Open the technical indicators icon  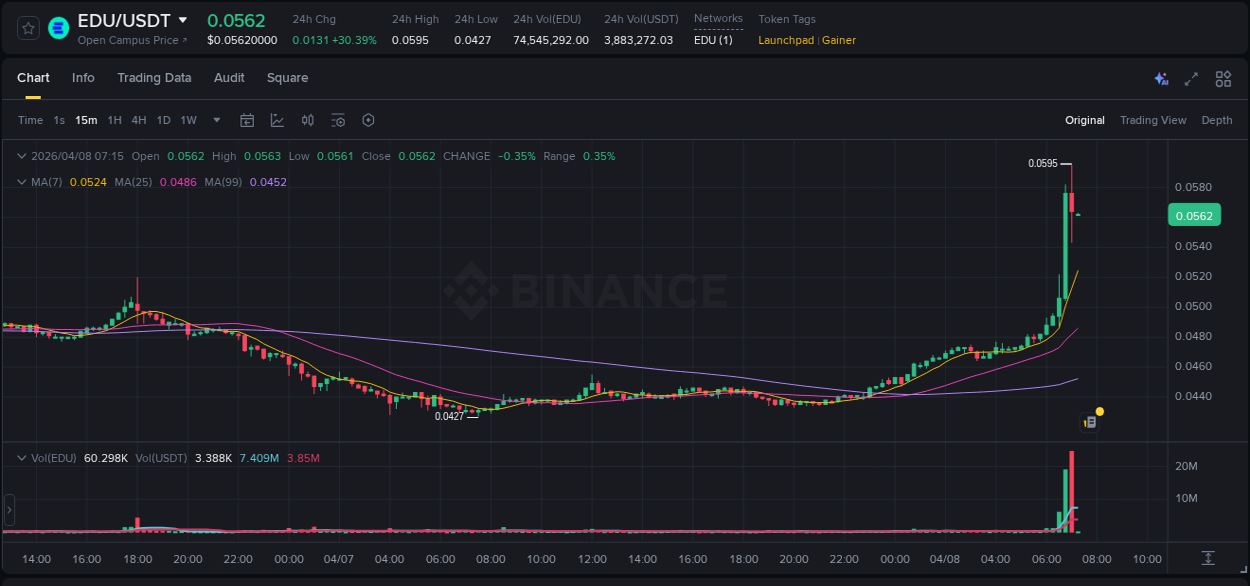pos(275,120)
